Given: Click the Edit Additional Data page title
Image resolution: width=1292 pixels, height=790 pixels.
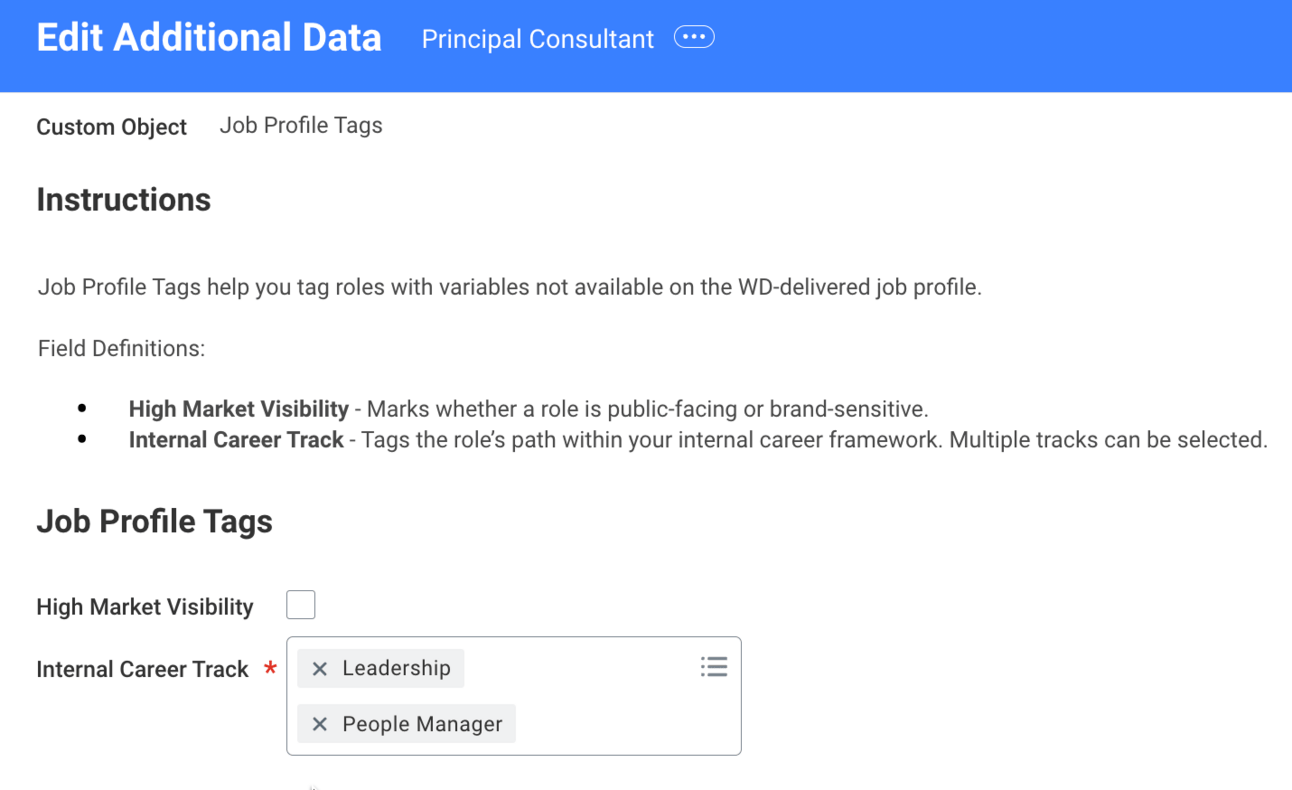Looking at the screenshot, I should click(x=209, y=38).
